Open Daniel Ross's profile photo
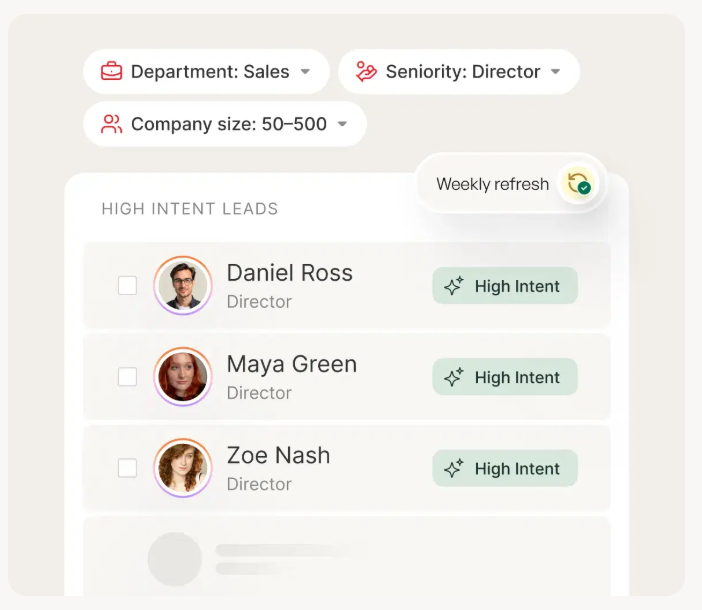The image size is (702, 610). (182, 286)
